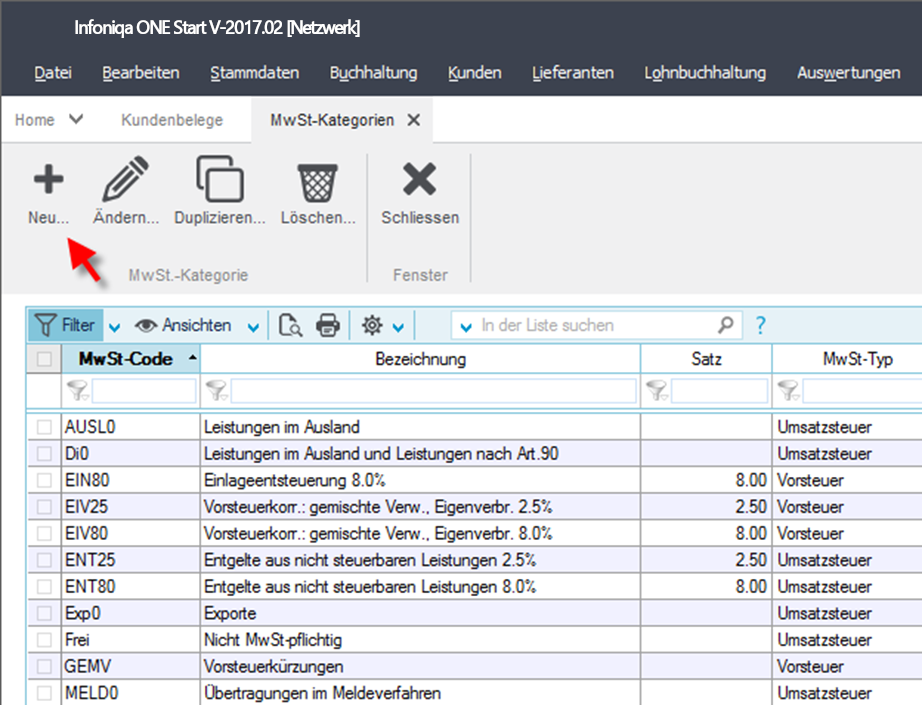Click the Ändern pencil icon

[x=126, y=180]
